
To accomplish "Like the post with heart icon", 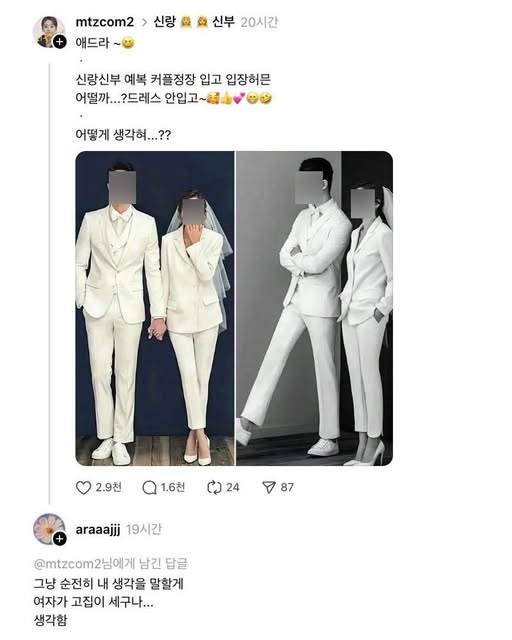I will (84, 488).
